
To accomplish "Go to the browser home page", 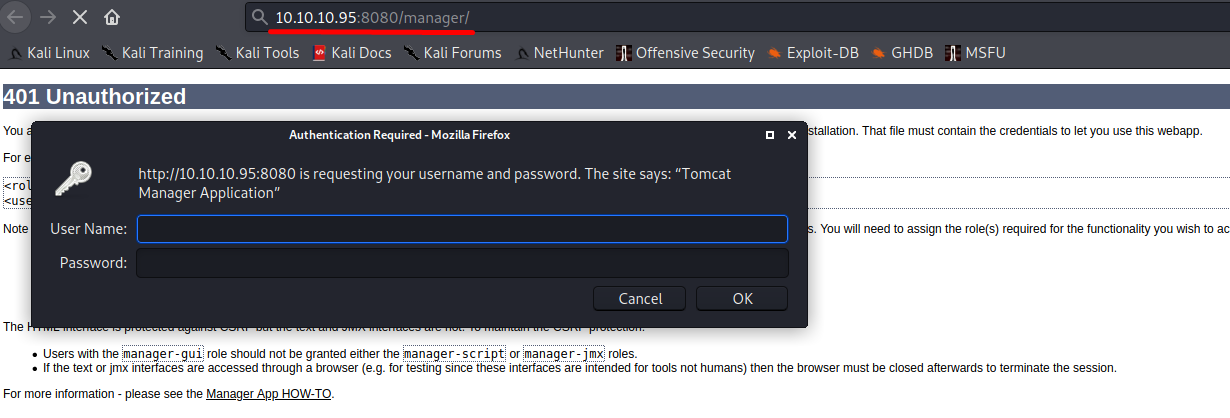I will coord(112,17).
